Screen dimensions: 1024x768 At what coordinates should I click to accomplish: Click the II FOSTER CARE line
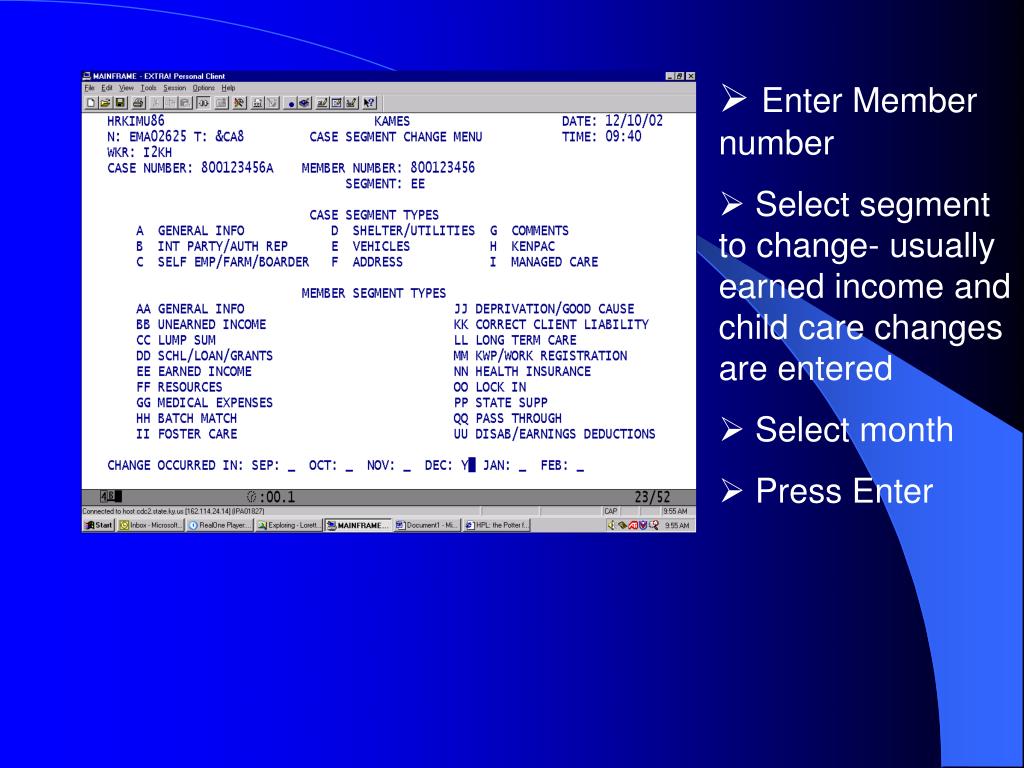[x=186, y=434]
